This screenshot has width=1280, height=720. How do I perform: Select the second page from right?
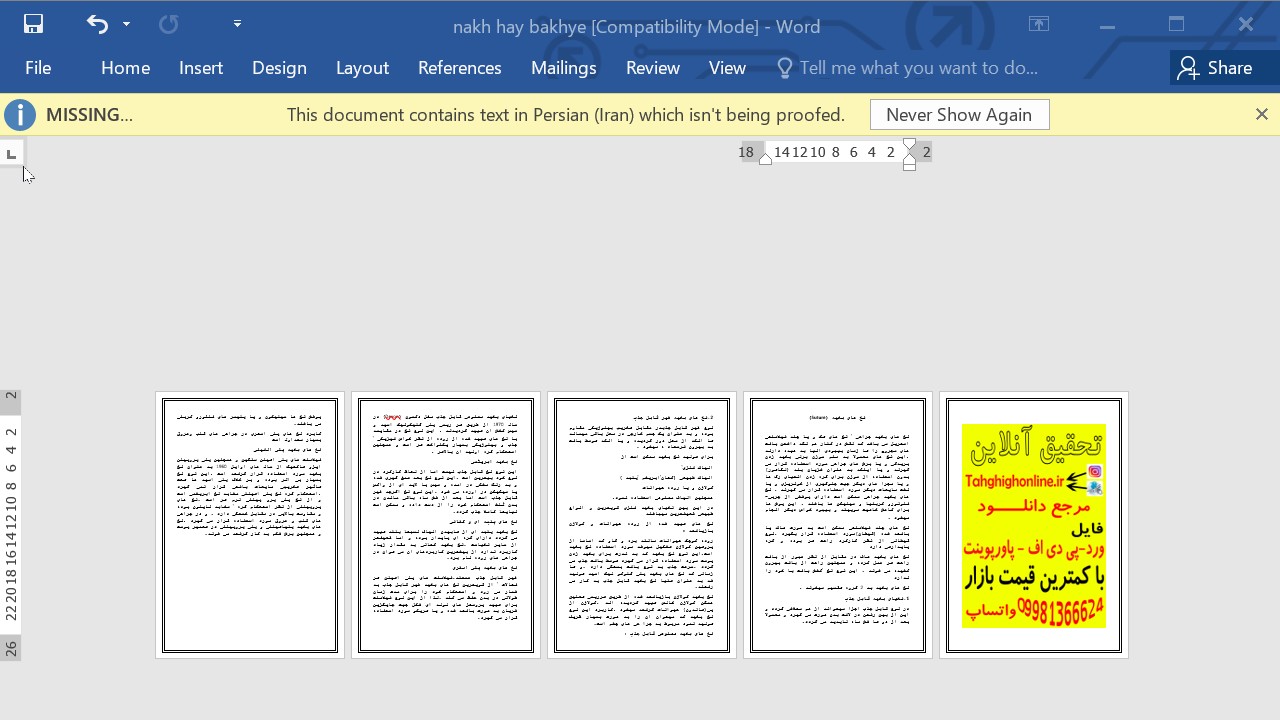coord(838,525)
